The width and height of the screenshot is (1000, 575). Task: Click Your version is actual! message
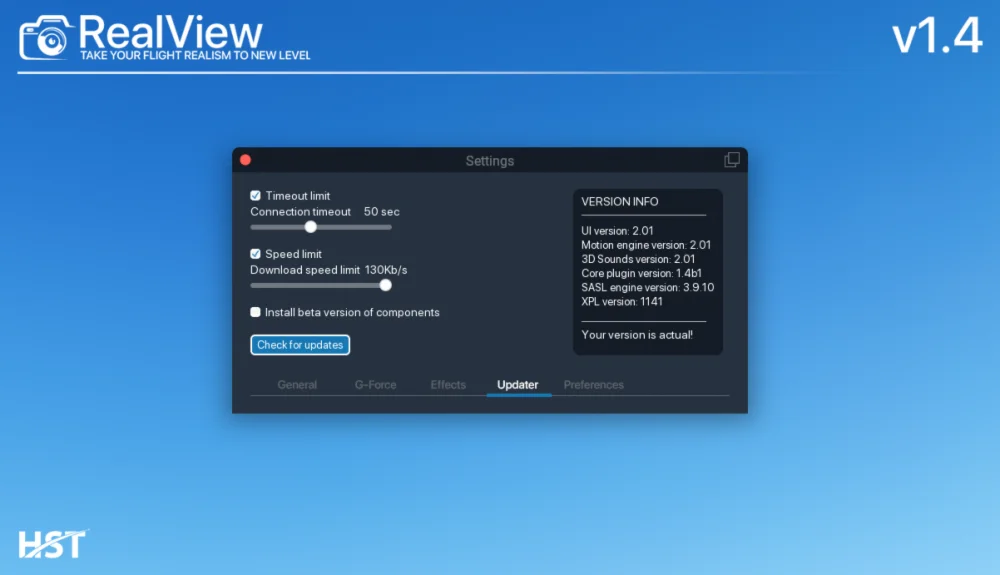click(637, 335)
